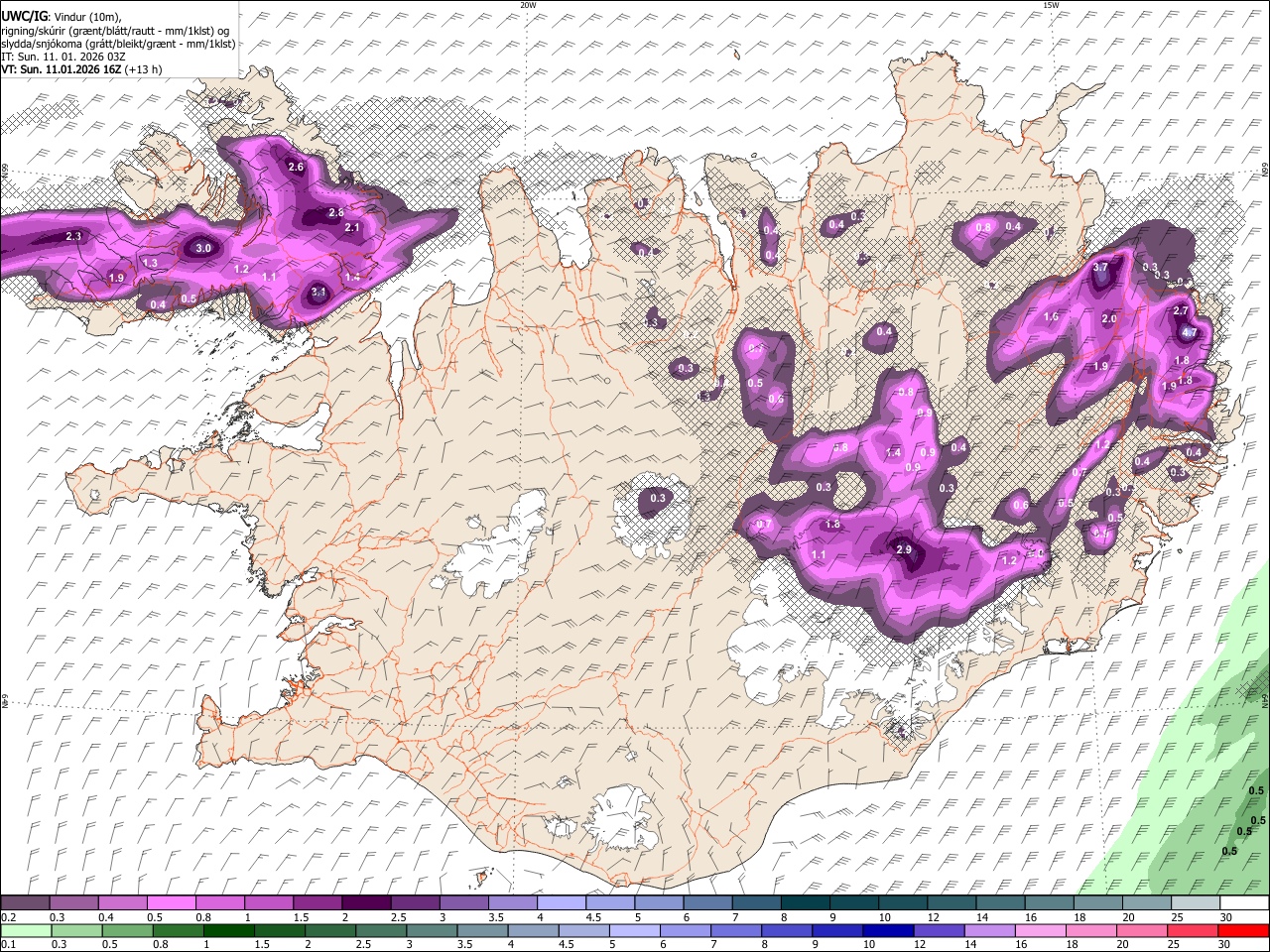The width and height of the screenshot is (1270, 952).
Task: Pick the bright pink 0.5 swatch in upper legend
Action: 171,903
